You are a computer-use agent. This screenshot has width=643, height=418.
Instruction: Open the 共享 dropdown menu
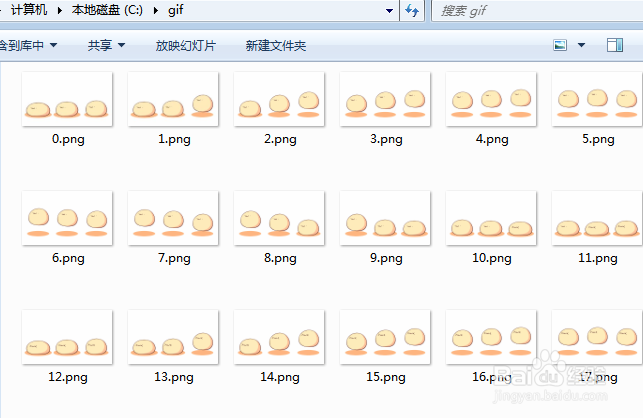[x=106, y=45]
